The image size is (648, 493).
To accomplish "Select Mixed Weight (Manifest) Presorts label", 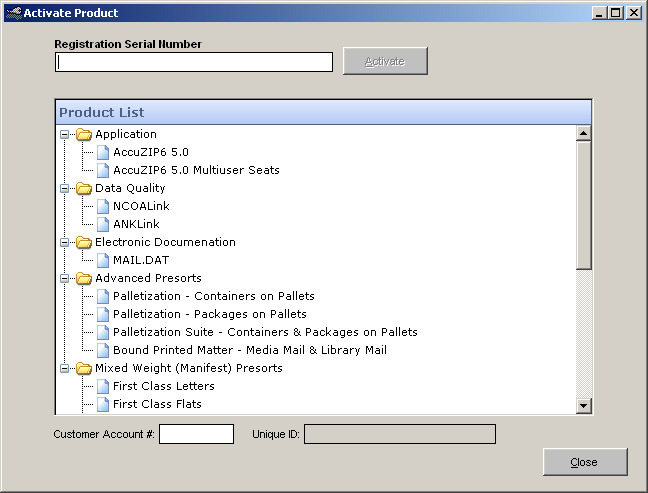I will (x=189, y=368).
